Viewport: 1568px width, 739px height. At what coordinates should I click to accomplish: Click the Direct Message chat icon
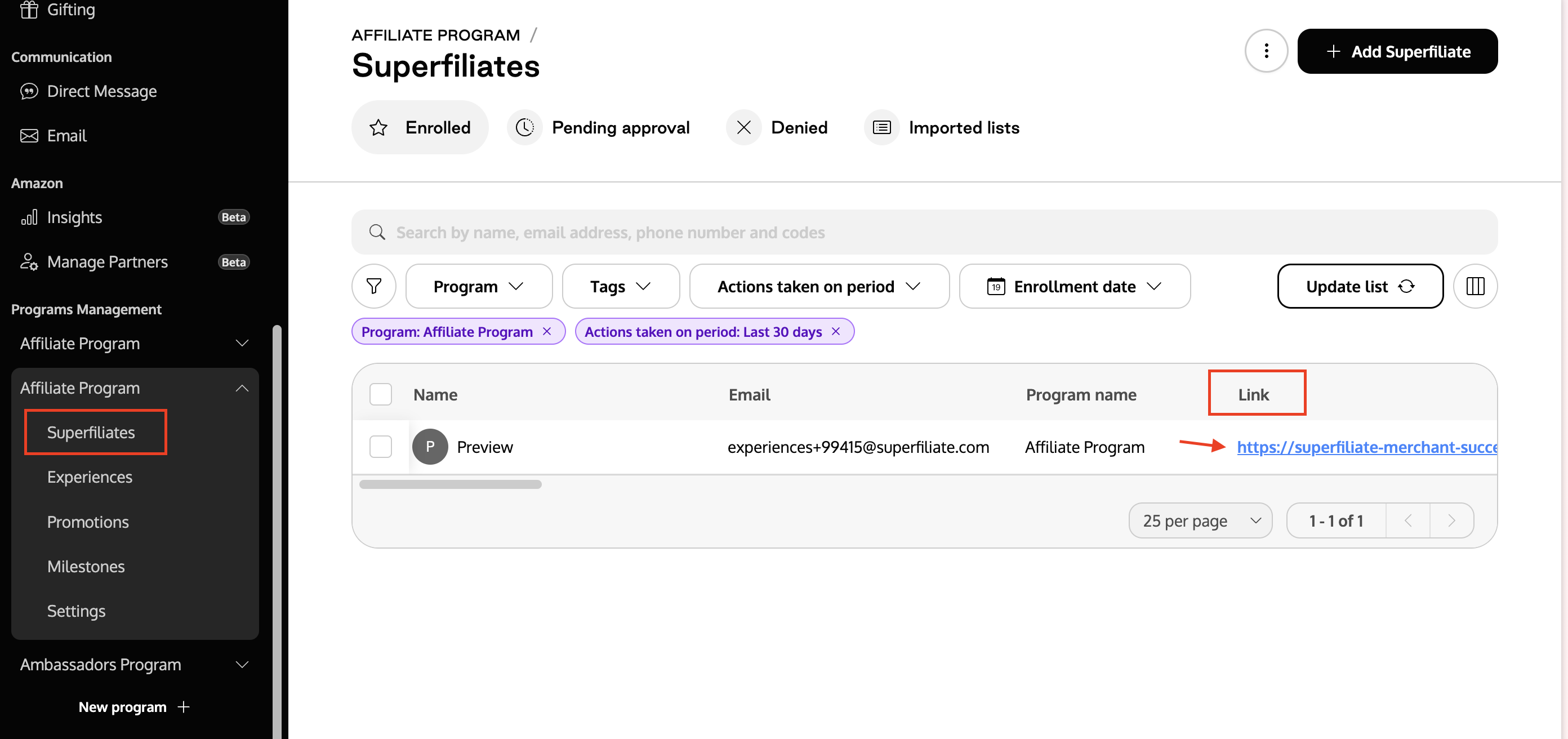pyautogui.click(x=29, y=91)
